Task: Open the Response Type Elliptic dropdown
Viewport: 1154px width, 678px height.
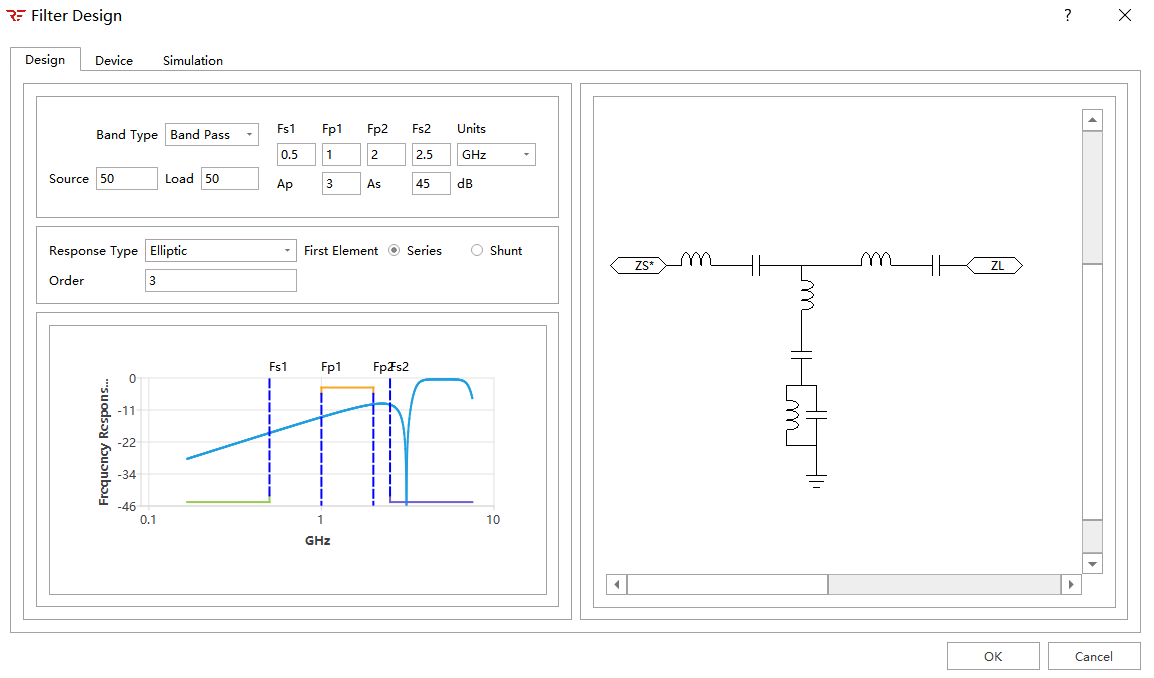Action: (221, 251)
